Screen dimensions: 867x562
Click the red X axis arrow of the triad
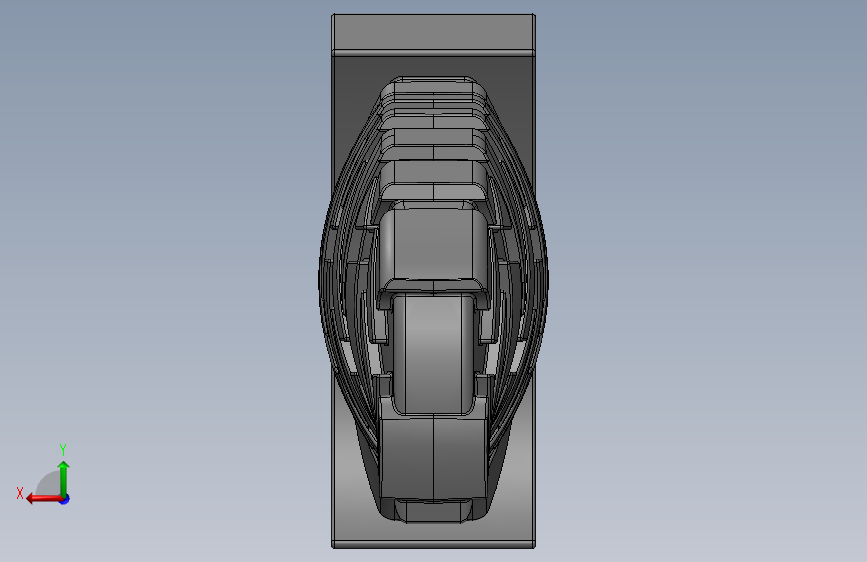(44, 499)
